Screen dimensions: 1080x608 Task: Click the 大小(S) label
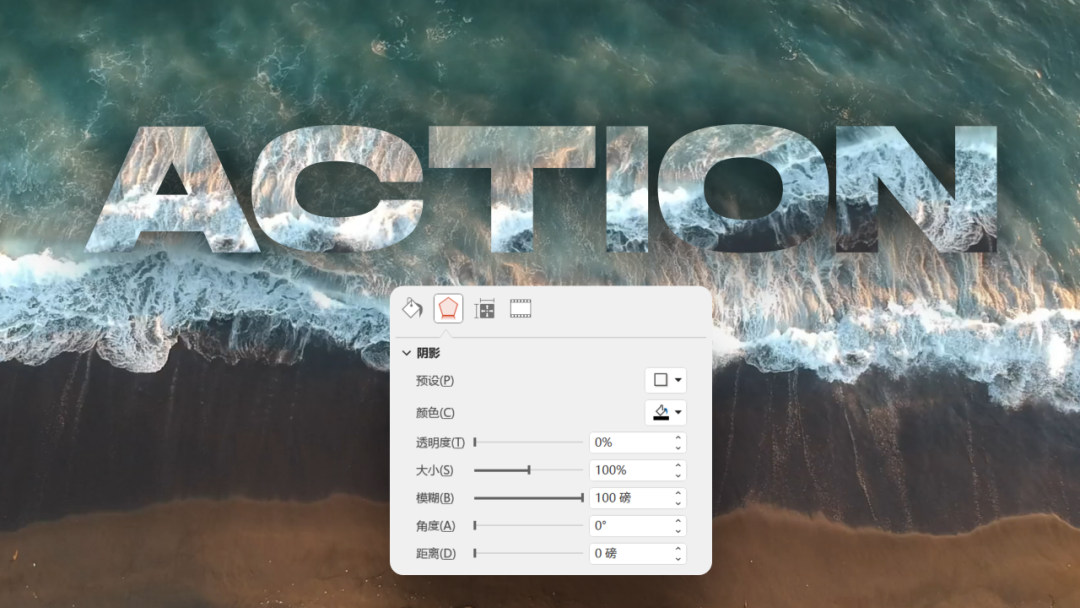point(435,470)
